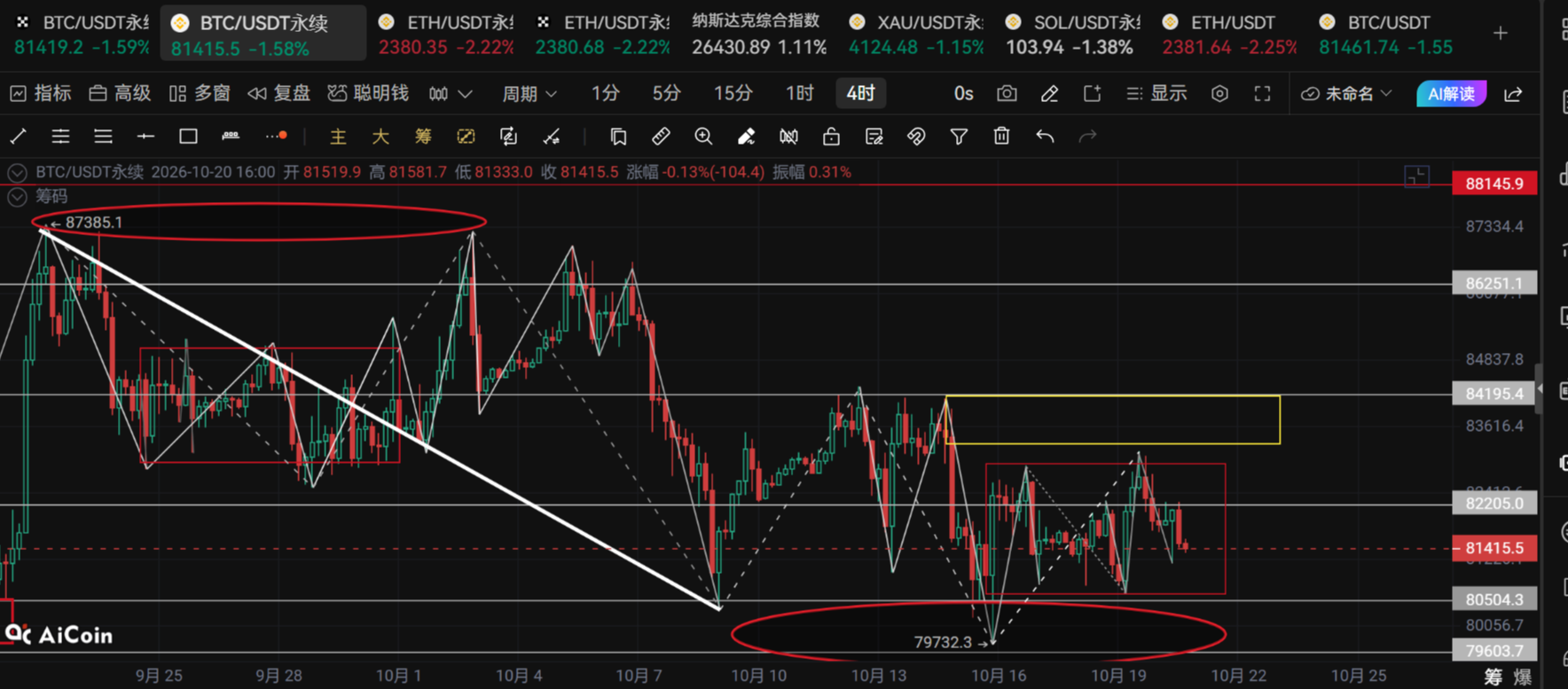Toggle the 主 main-force overlay
1568x689 pixels.
338,137
